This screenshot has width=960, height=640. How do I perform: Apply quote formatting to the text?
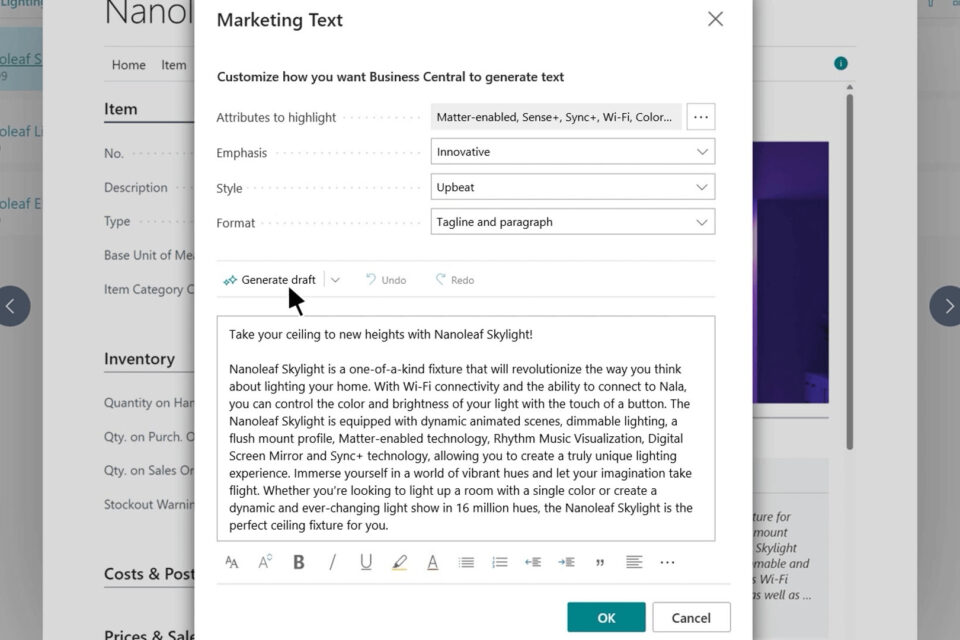pyautogui.click(x=600, y=562)
